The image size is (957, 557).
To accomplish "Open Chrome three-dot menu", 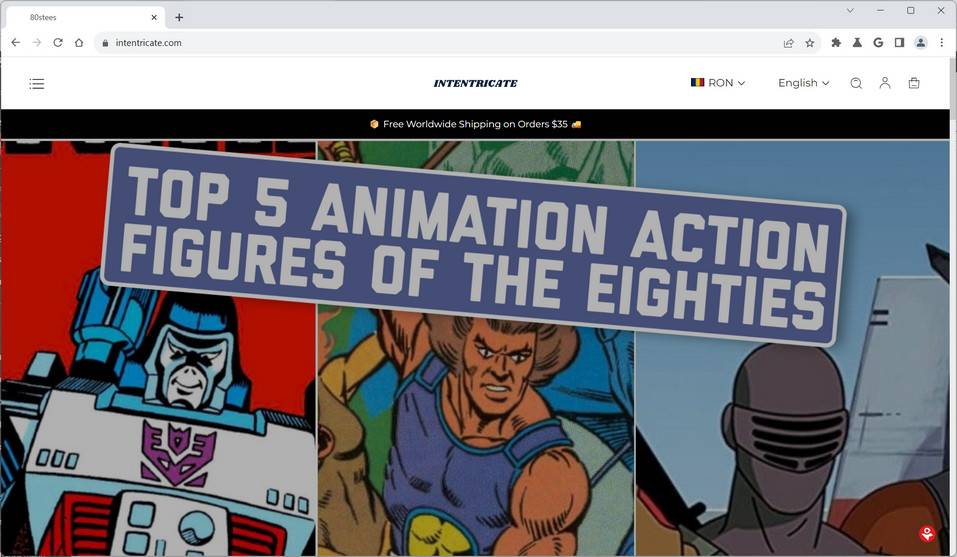I will tap(942, 43).
